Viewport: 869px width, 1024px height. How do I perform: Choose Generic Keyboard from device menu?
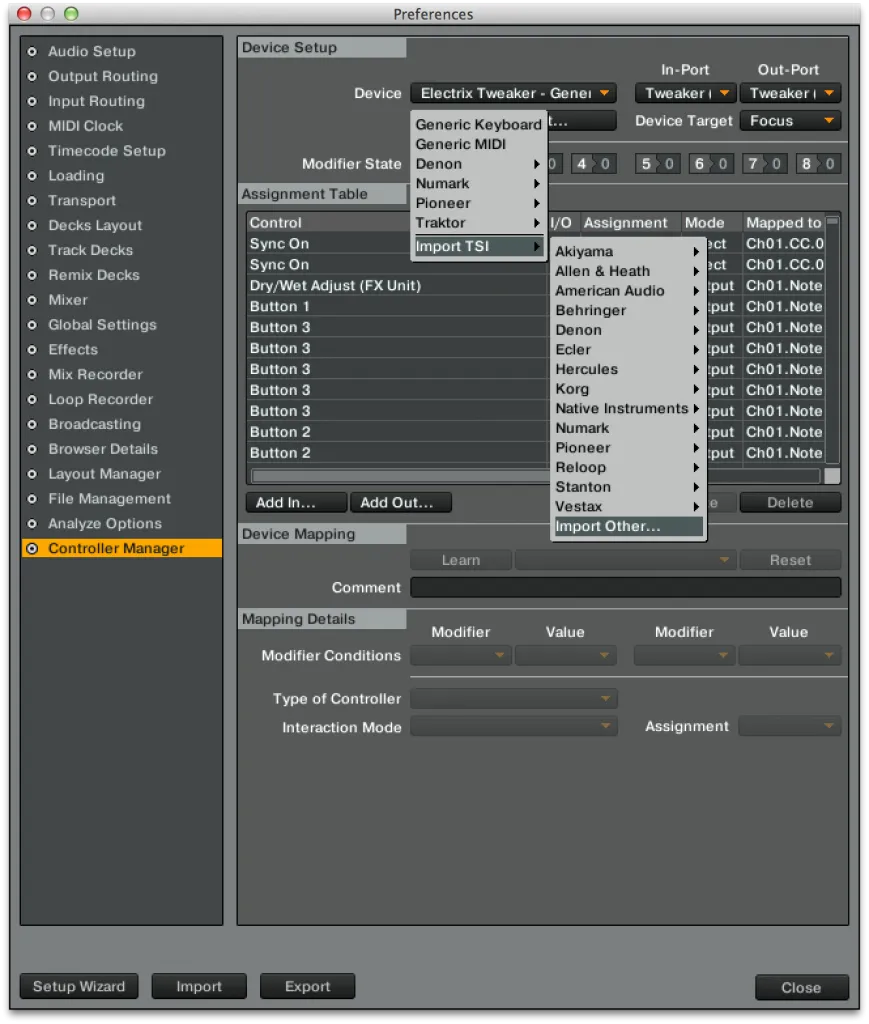tap(479, 124)
